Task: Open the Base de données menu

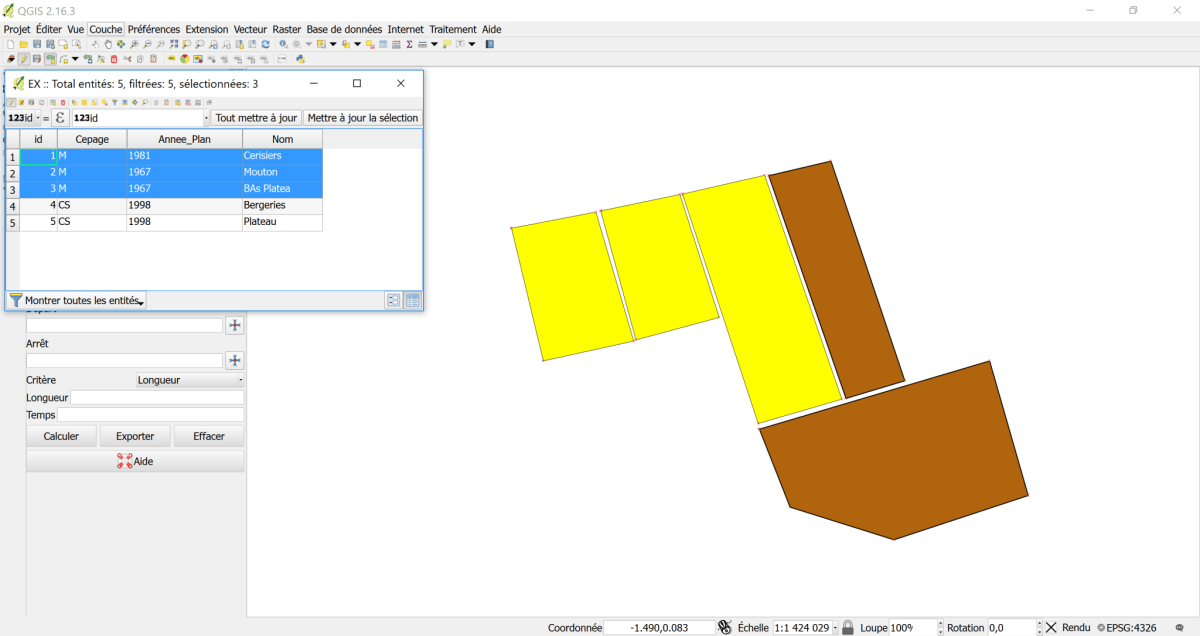Action: tap(344, 29)
